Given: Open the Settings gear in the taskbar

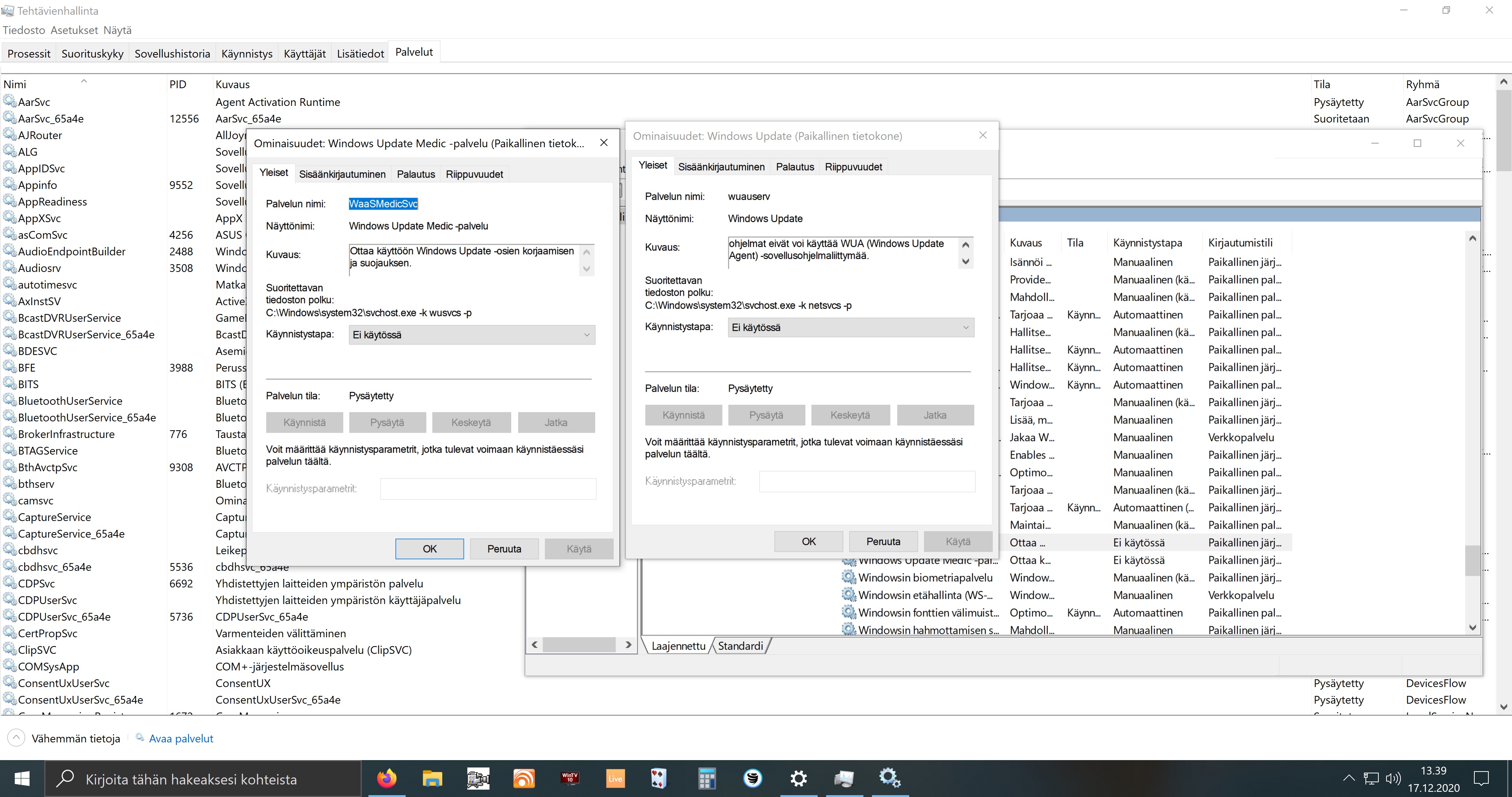Looking at the screenshot, I should point(798,779).
